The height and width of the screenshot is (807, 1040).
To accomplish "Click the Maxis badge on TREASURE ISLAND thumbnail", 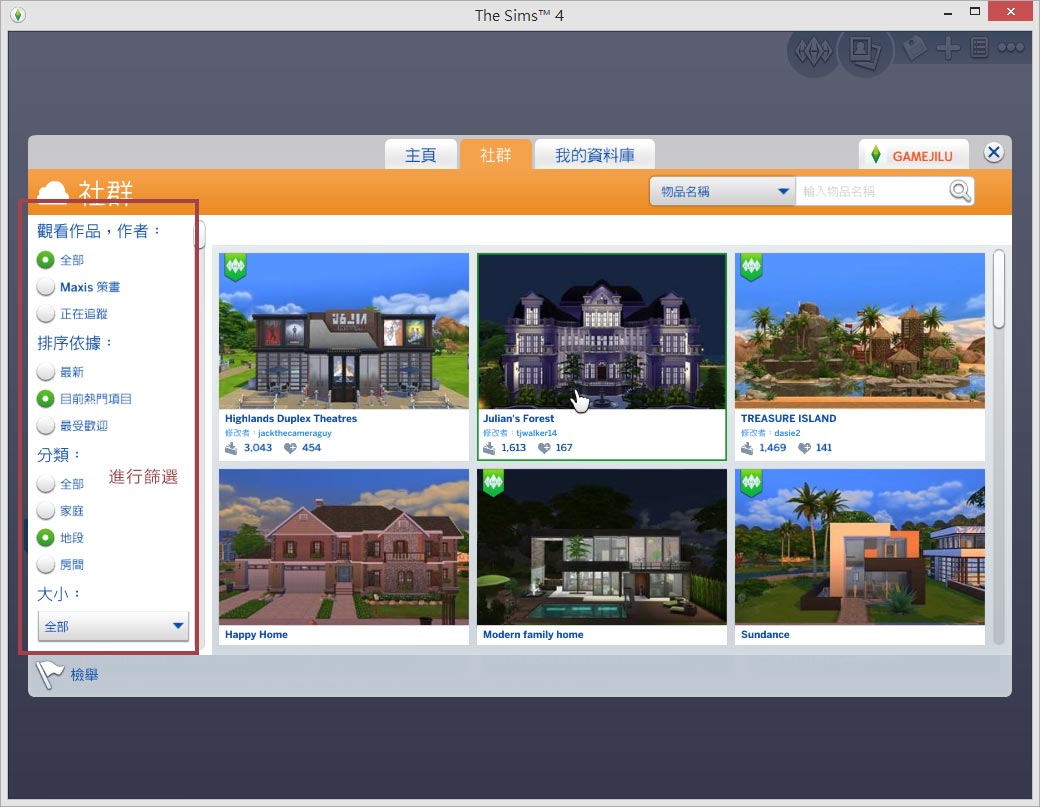I will [x=751, y=267].
